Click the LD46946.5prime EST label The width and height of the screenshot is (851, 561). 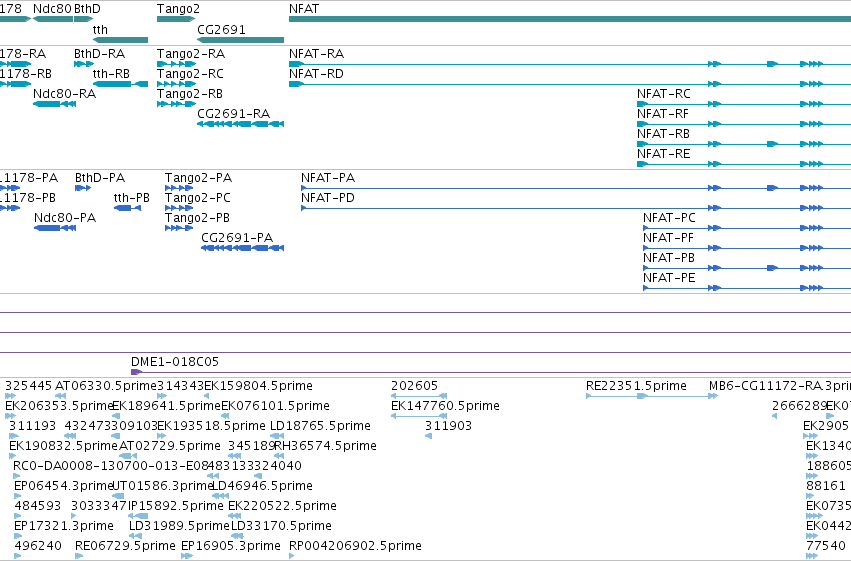262,486
